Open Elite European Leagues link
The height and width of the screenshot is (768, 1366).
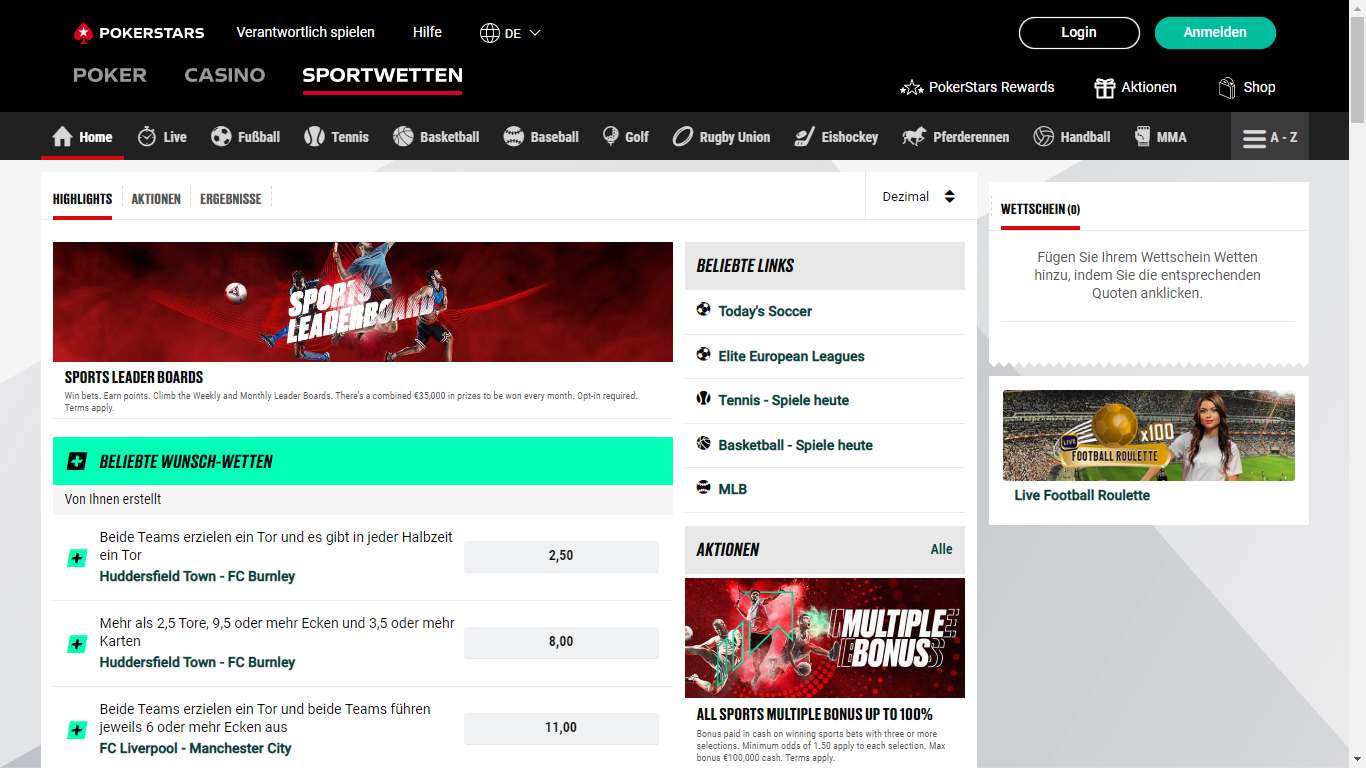pos(791,356)
